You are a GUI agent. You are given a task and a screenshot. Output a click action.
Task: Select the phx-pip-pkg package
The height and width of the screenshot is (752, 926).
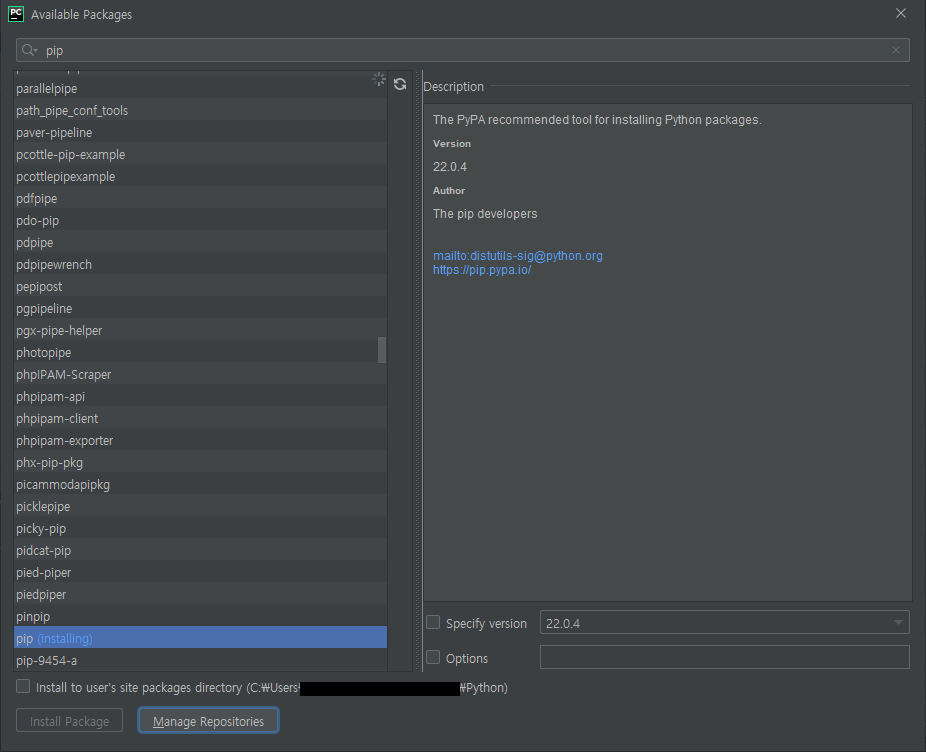[200, 463]
